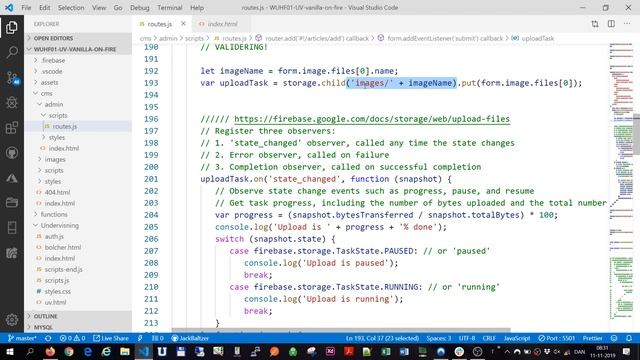Change language mode JavaScript
The image size is (640, 360).
517,338
